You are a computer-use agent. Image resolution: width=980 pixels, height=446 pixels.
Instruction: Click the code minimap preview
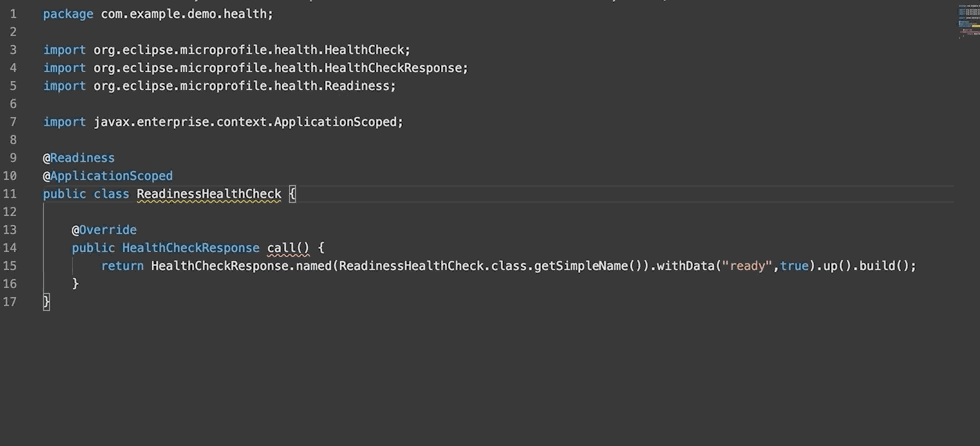coord(965,22)
